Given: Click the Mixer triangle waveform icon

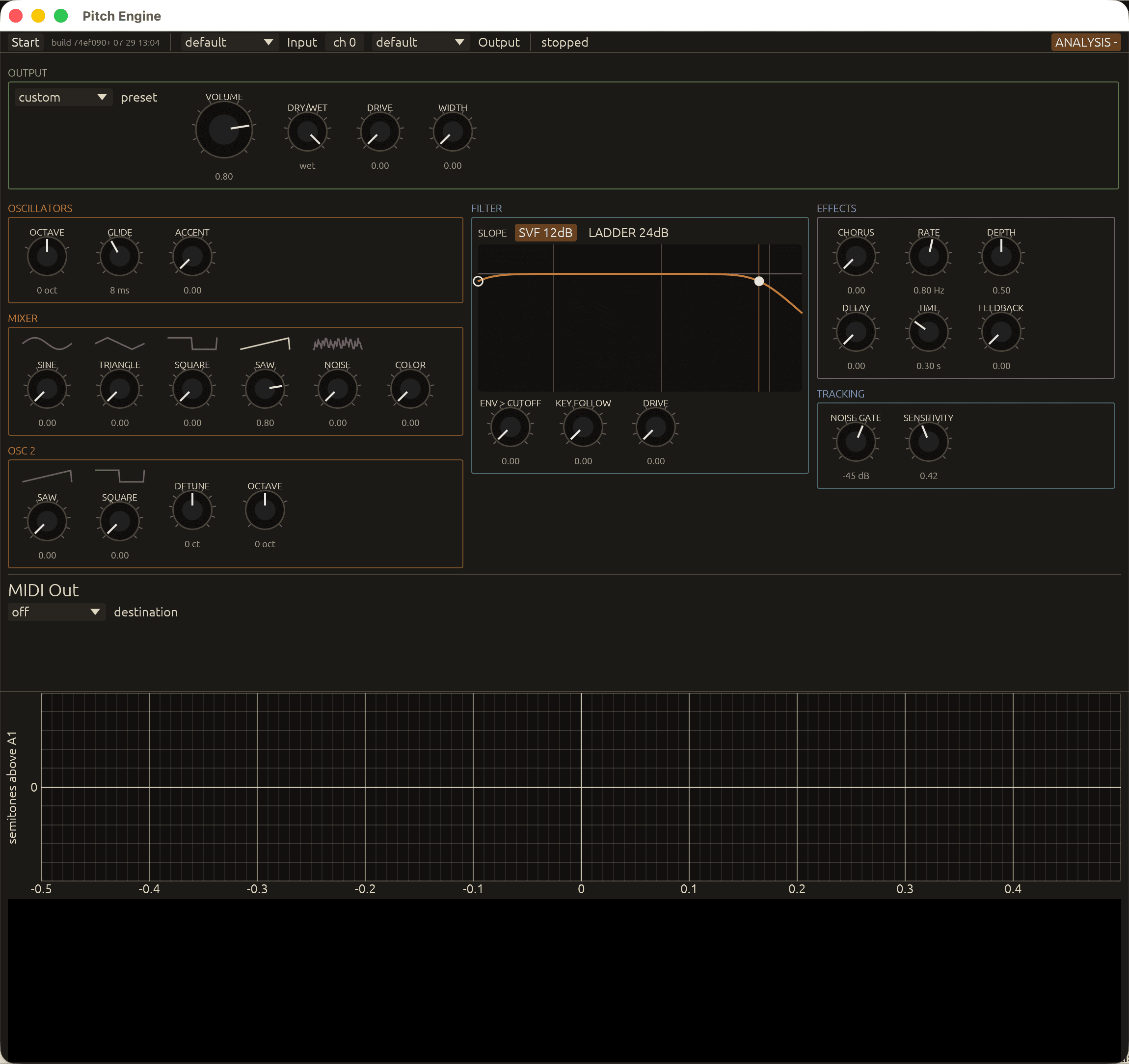Looking at the screenshot, I should pos(120,344).
